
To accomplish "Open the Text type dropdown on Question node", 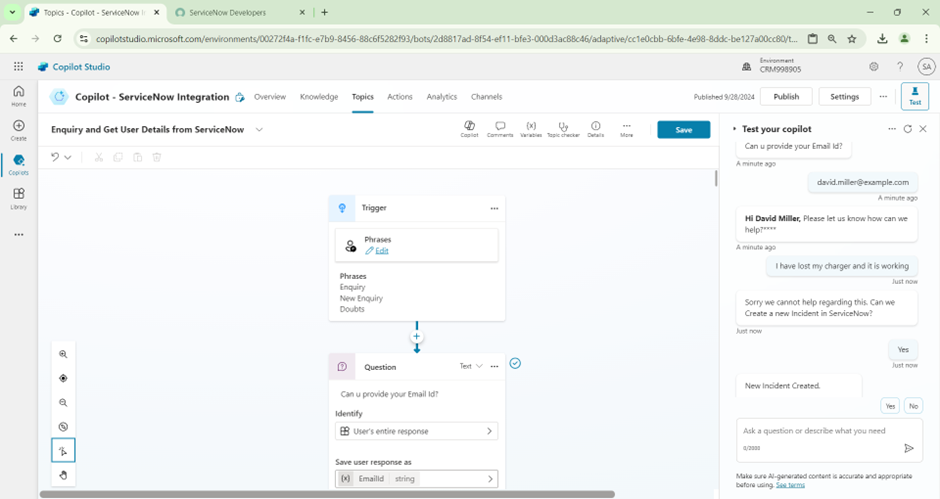I will pos(471,367).
